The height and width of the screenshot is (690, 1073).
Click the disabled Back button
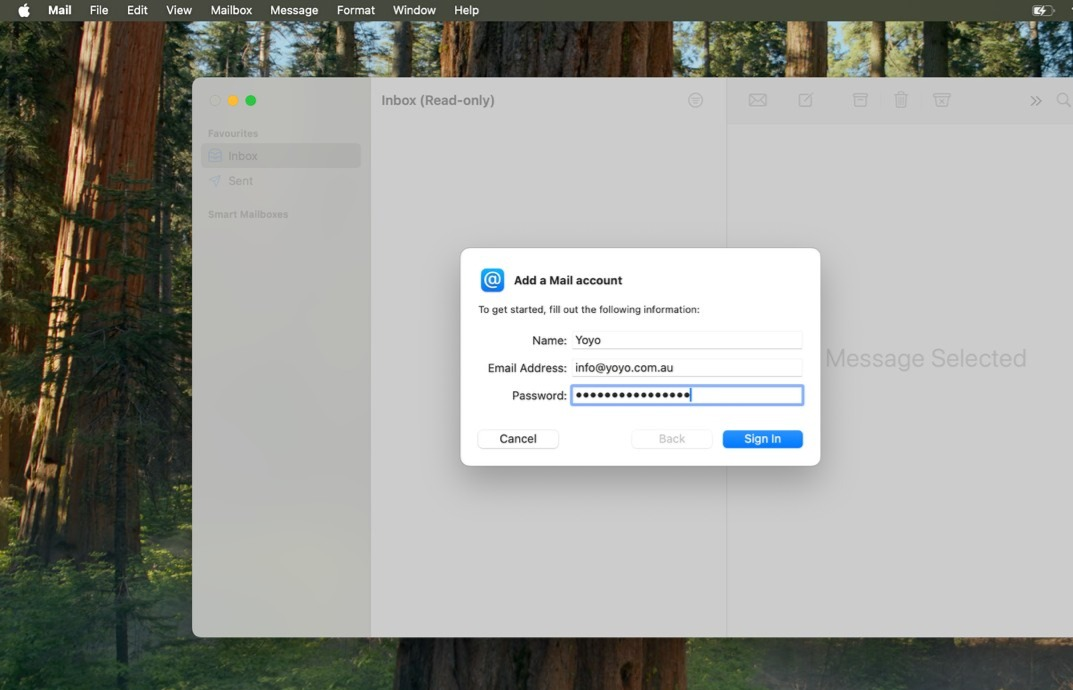tap(671, 439)
